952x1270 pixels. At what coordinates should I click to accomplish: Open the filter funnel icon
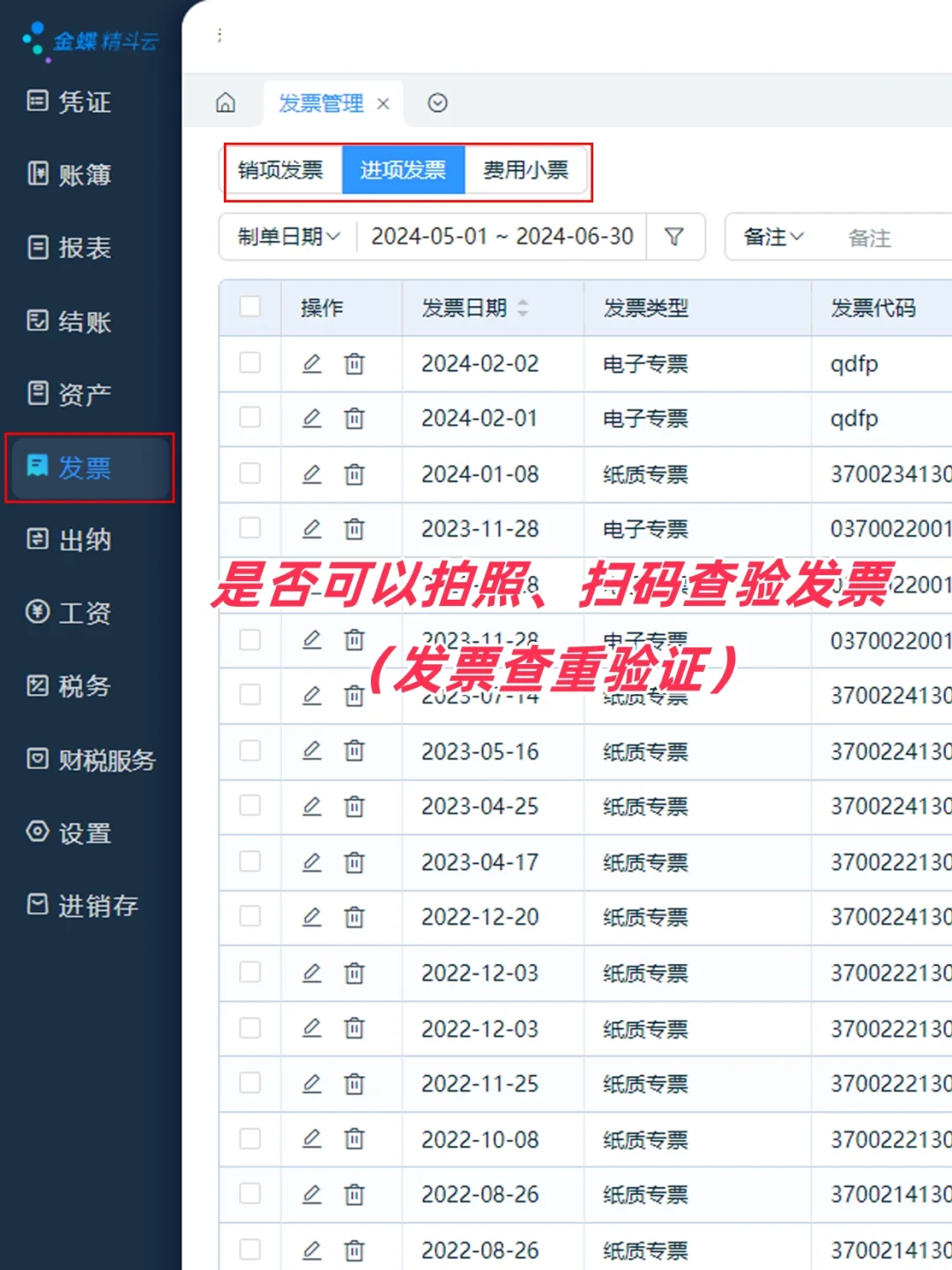(675, 236)
